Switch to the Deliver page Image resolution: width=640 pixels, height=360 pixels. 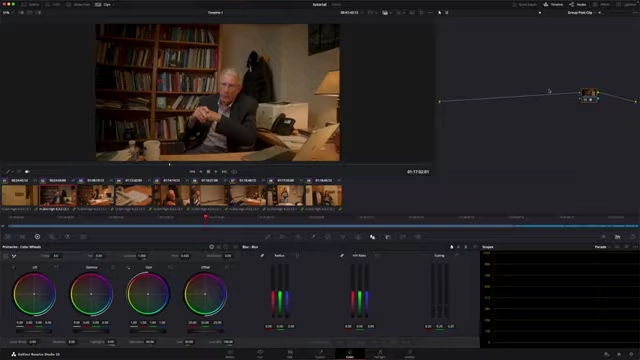click(x=410, y=354)
